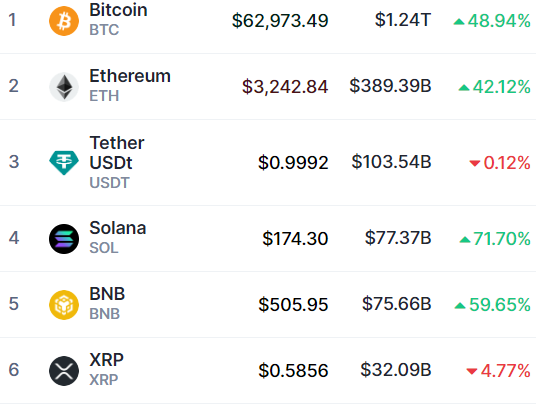Click XRP's red down-arrow change indicator

coord(472,371)
